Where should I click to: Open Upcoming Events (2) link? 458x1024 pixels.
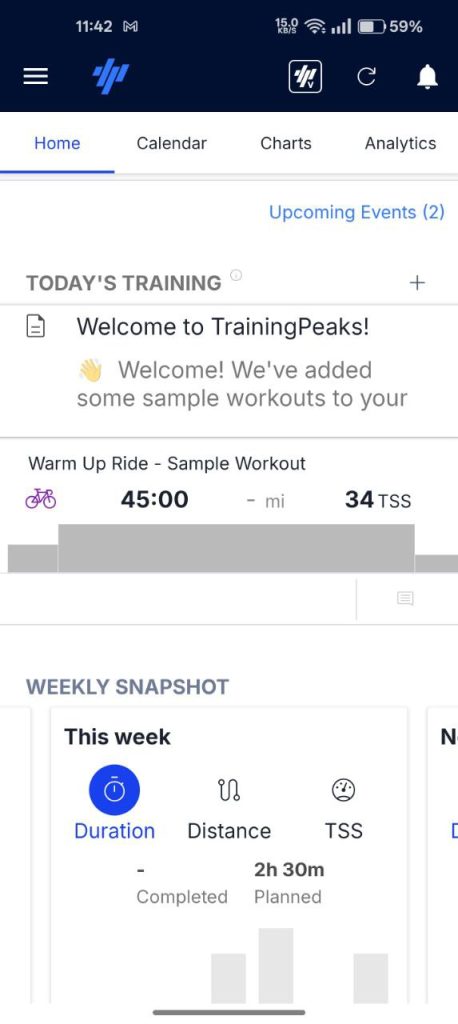357,212
